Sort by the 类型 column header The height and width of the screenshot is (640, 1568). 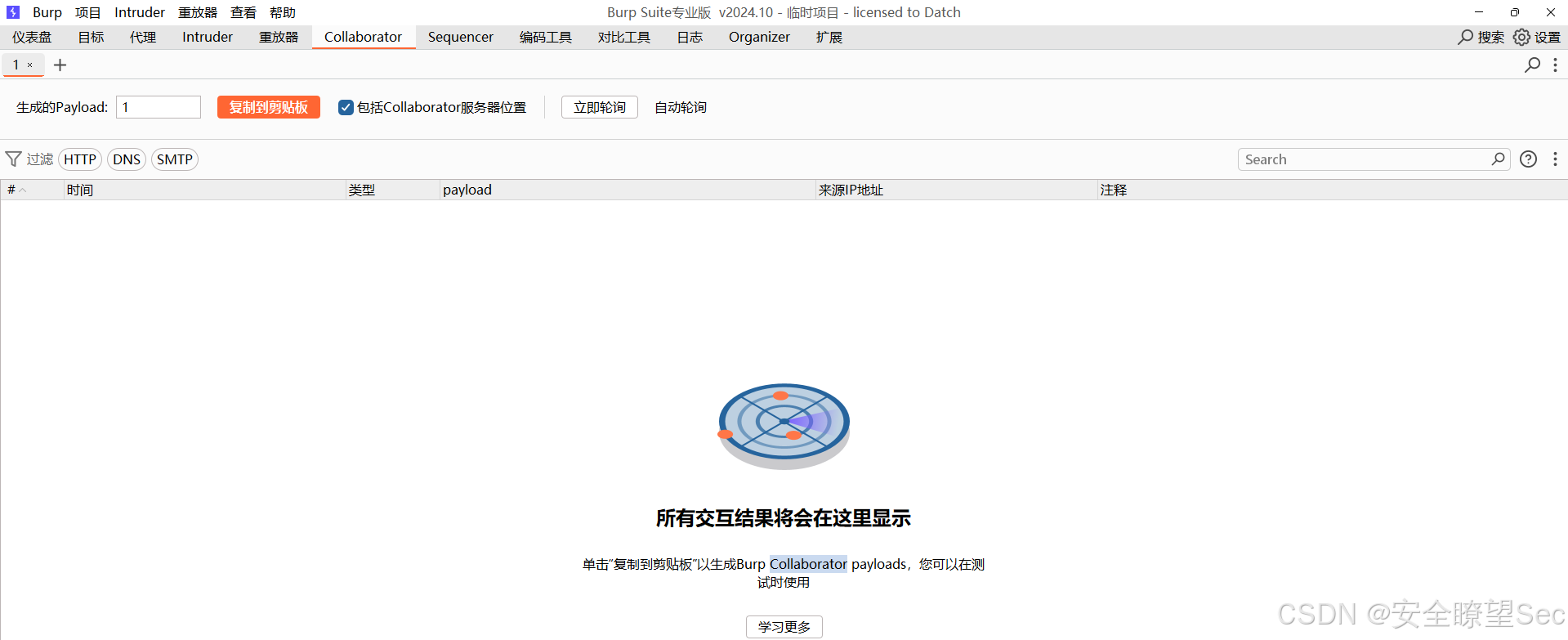point(392,190)
